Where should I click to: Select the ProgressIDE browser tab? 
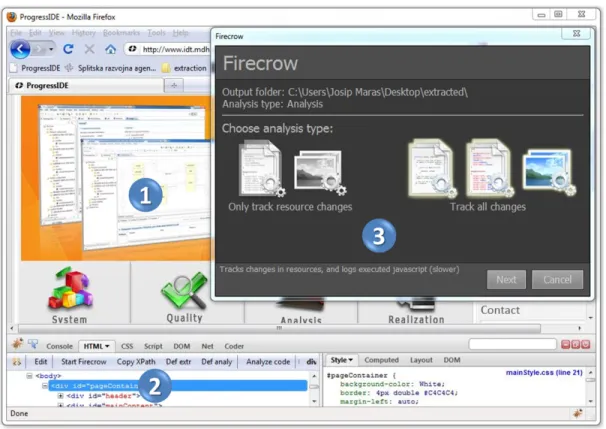pos(86,85)
